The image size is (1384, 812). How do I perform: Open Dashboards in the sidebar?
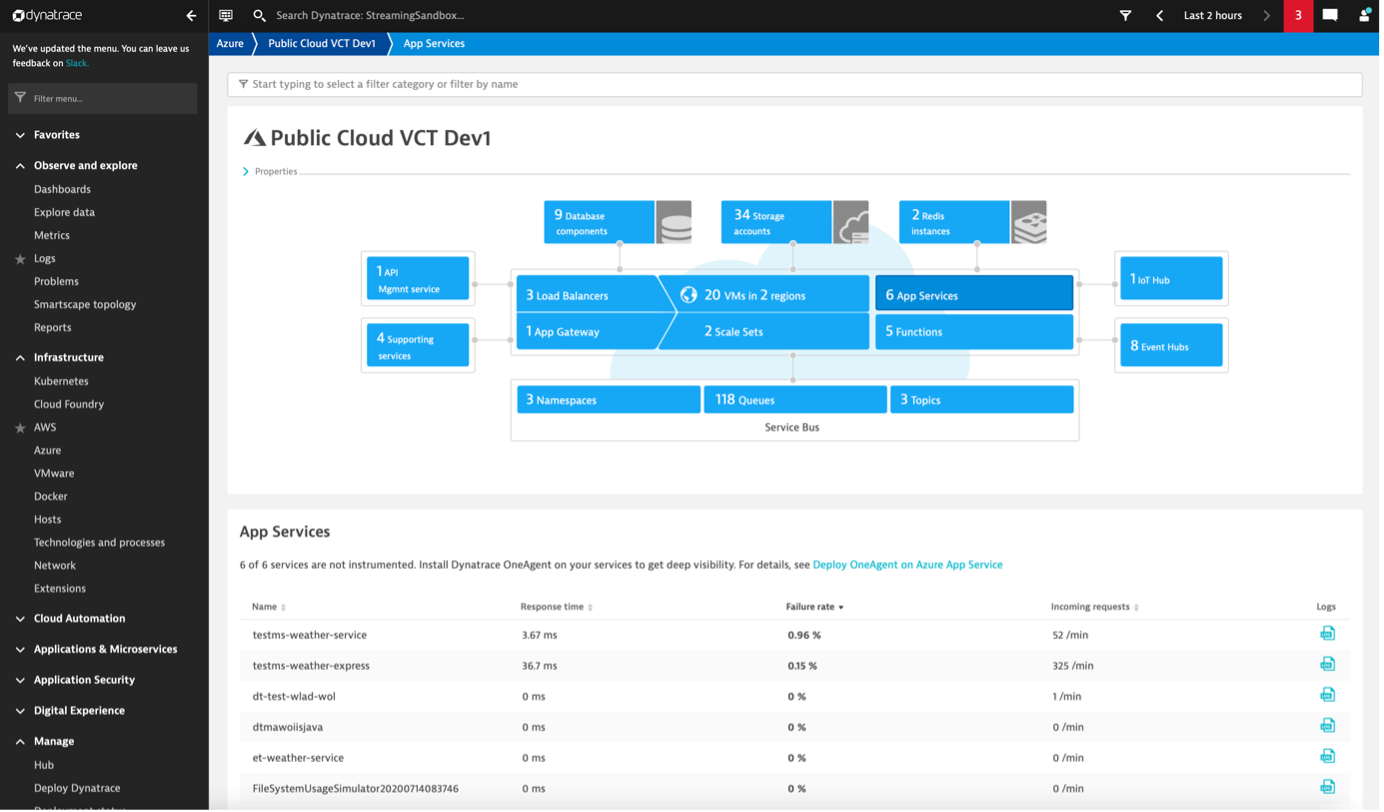click(x=62, y=189)
